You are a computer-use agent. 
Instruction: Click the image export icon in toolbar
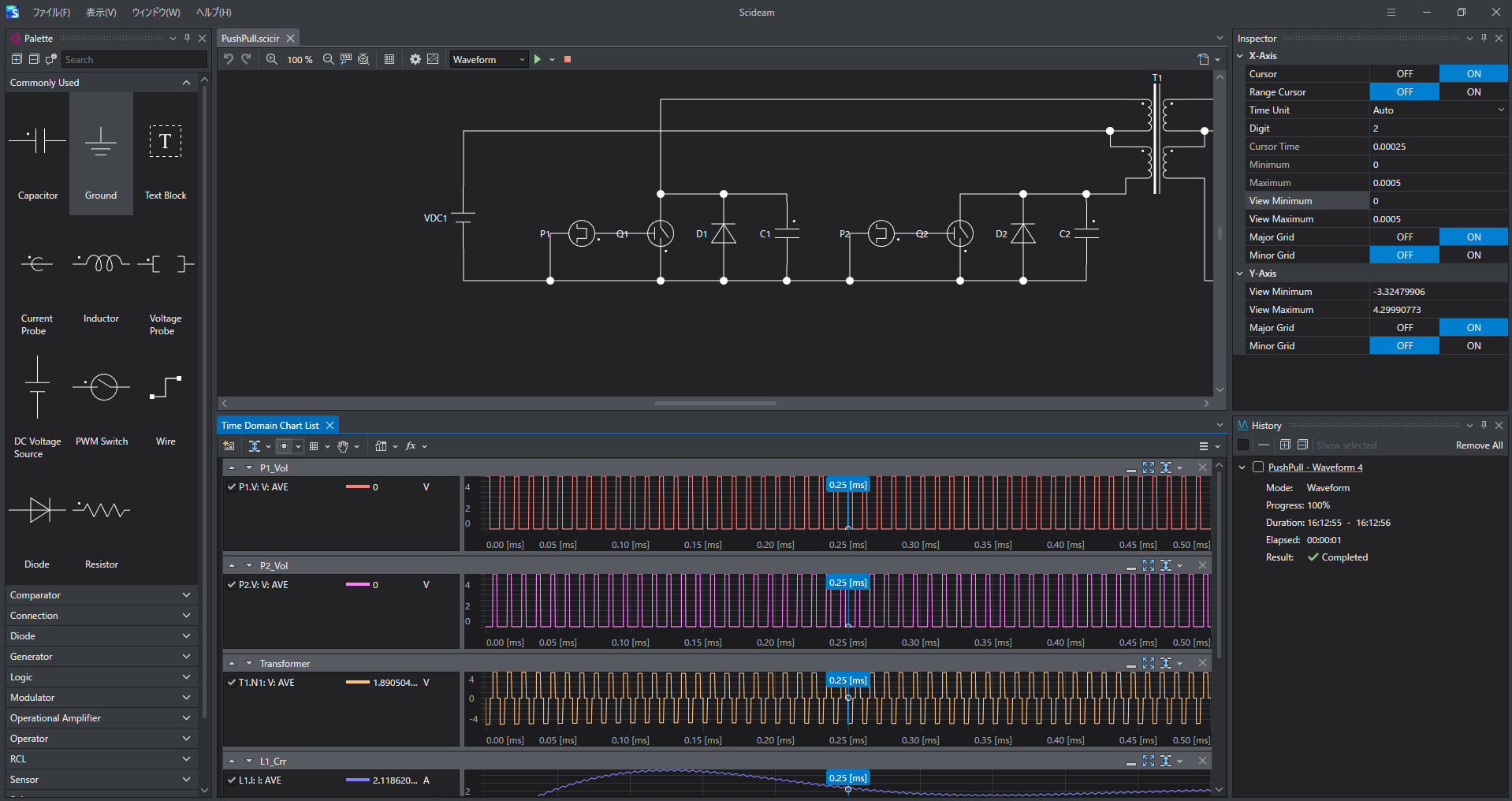(433, 59)
